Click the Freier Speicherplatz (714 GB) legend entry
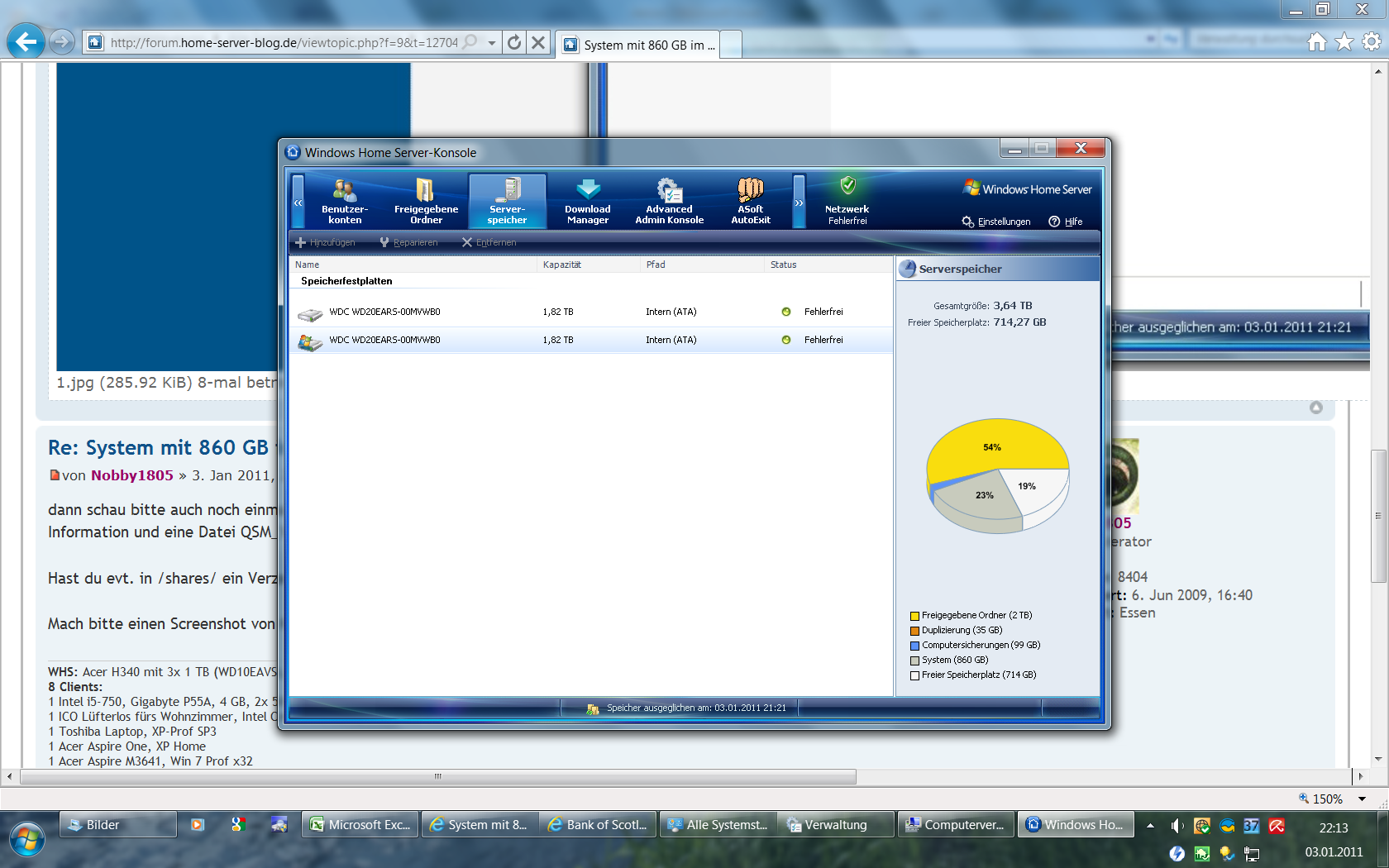This screenshot has width=1389, height=868. point(973,675)
